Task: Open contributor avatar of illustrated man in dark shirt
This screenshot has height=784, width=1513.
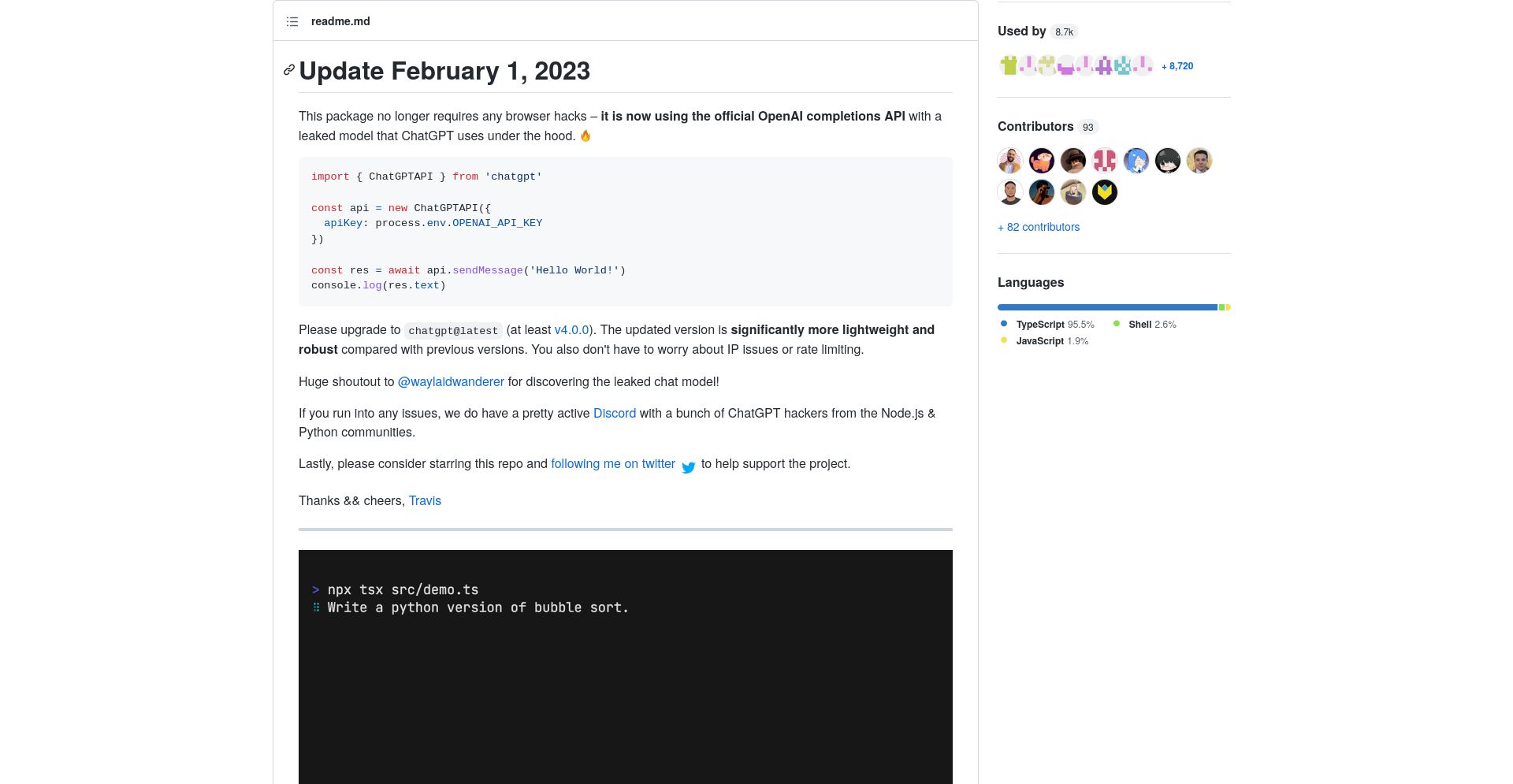Action: click(1010, 192)
